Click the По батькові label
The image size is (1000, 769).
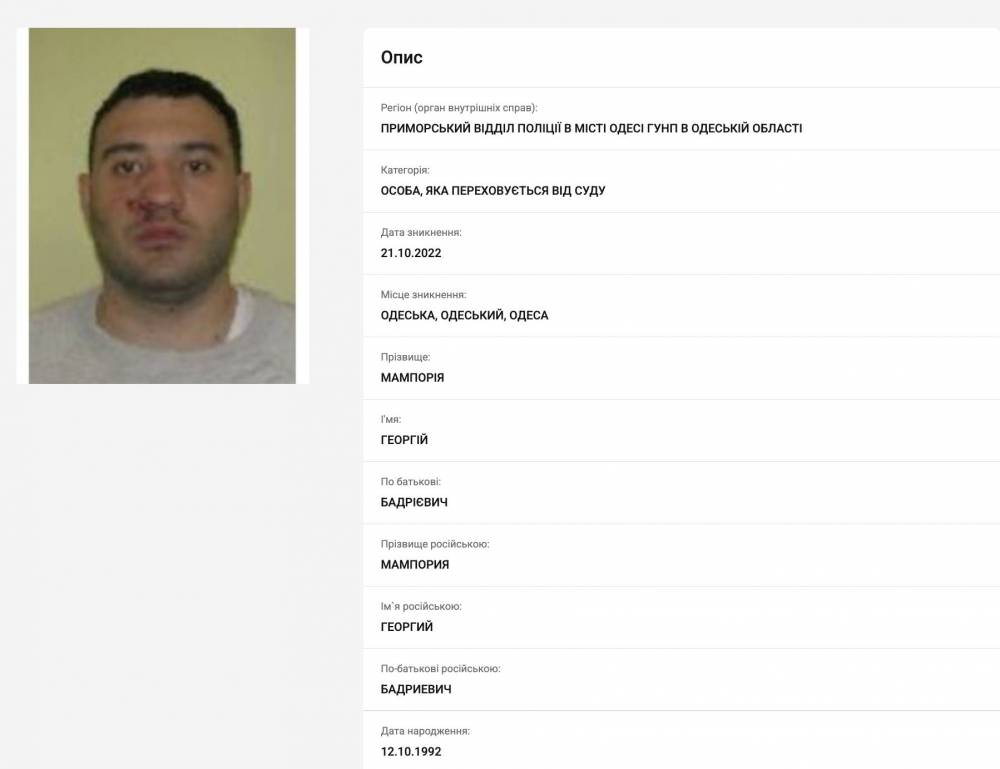[x=410, y=481]
